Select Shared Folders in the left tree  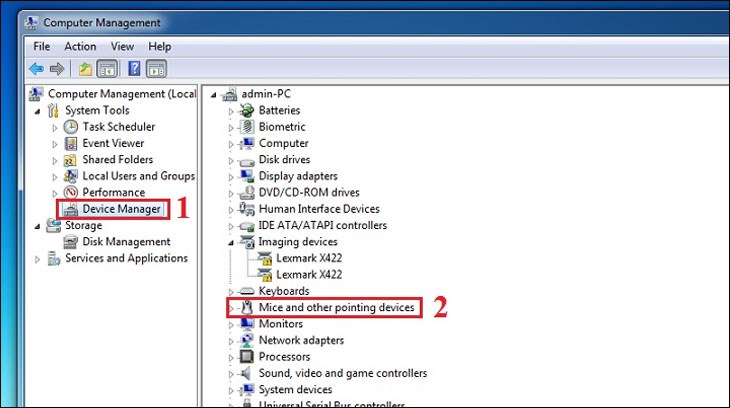coord(117,160)
